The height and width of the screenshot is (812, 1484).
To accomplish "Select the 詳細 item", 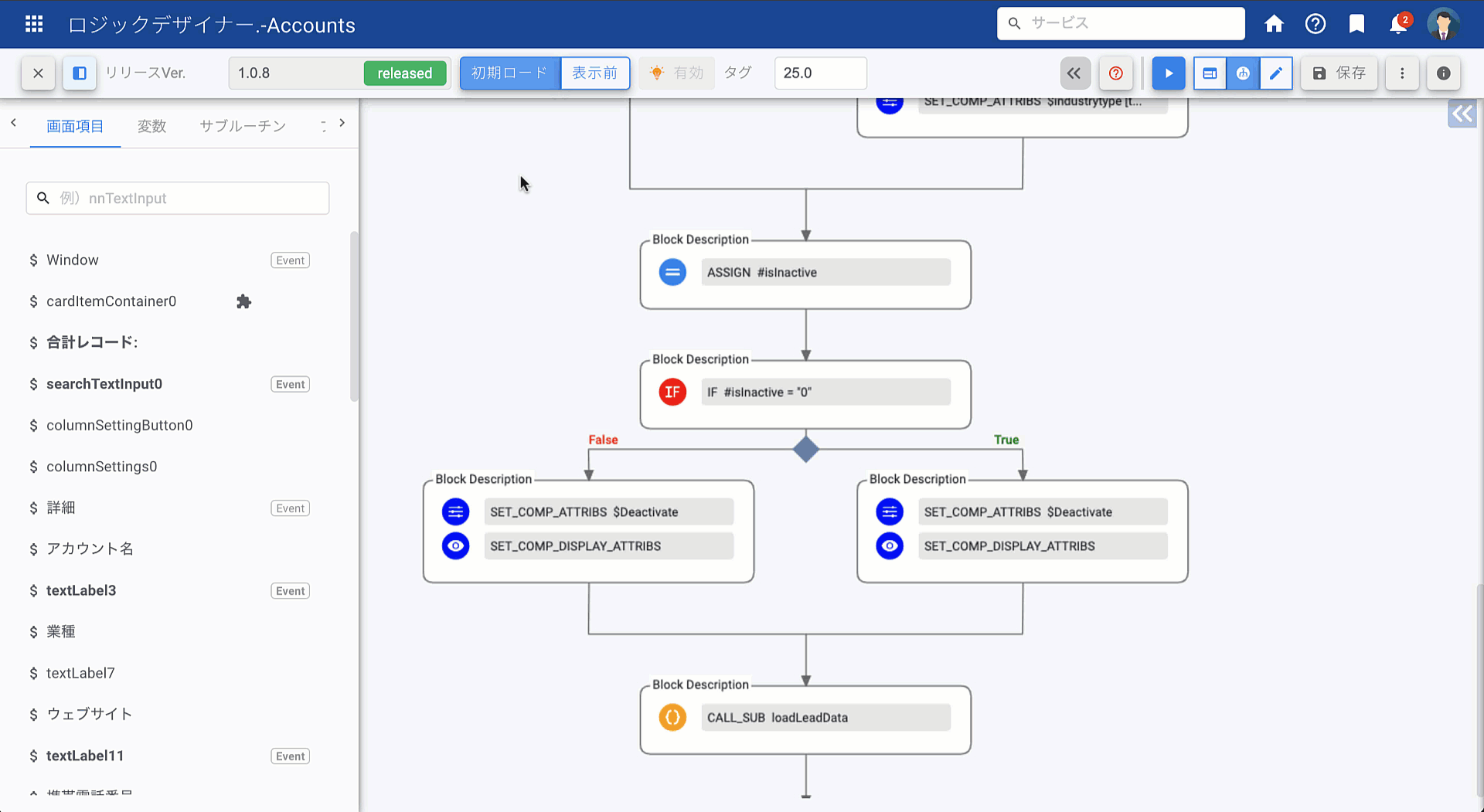I will point(61,508).
